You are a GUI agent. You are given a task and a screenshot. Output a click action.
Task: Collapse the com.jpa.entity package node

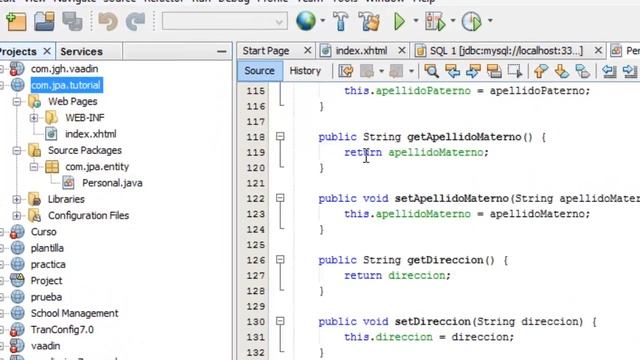[34, 167]
